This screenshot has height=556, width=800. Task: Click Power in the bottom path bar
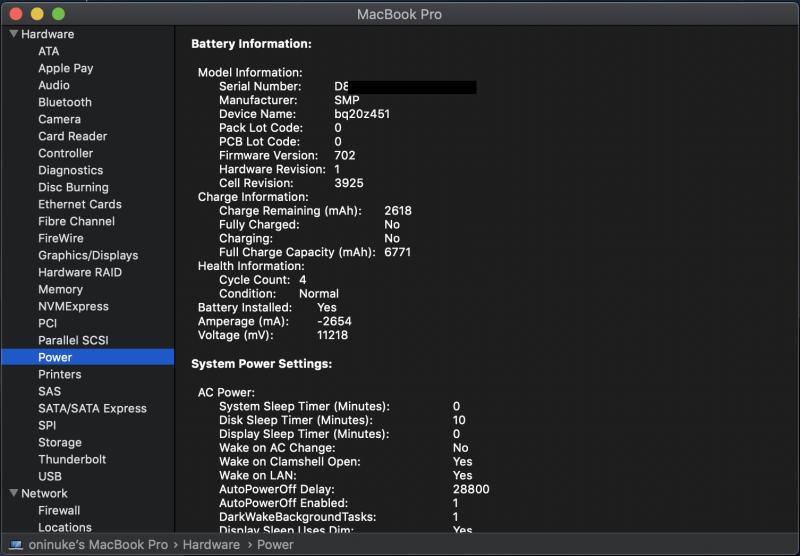coord(275,545)
